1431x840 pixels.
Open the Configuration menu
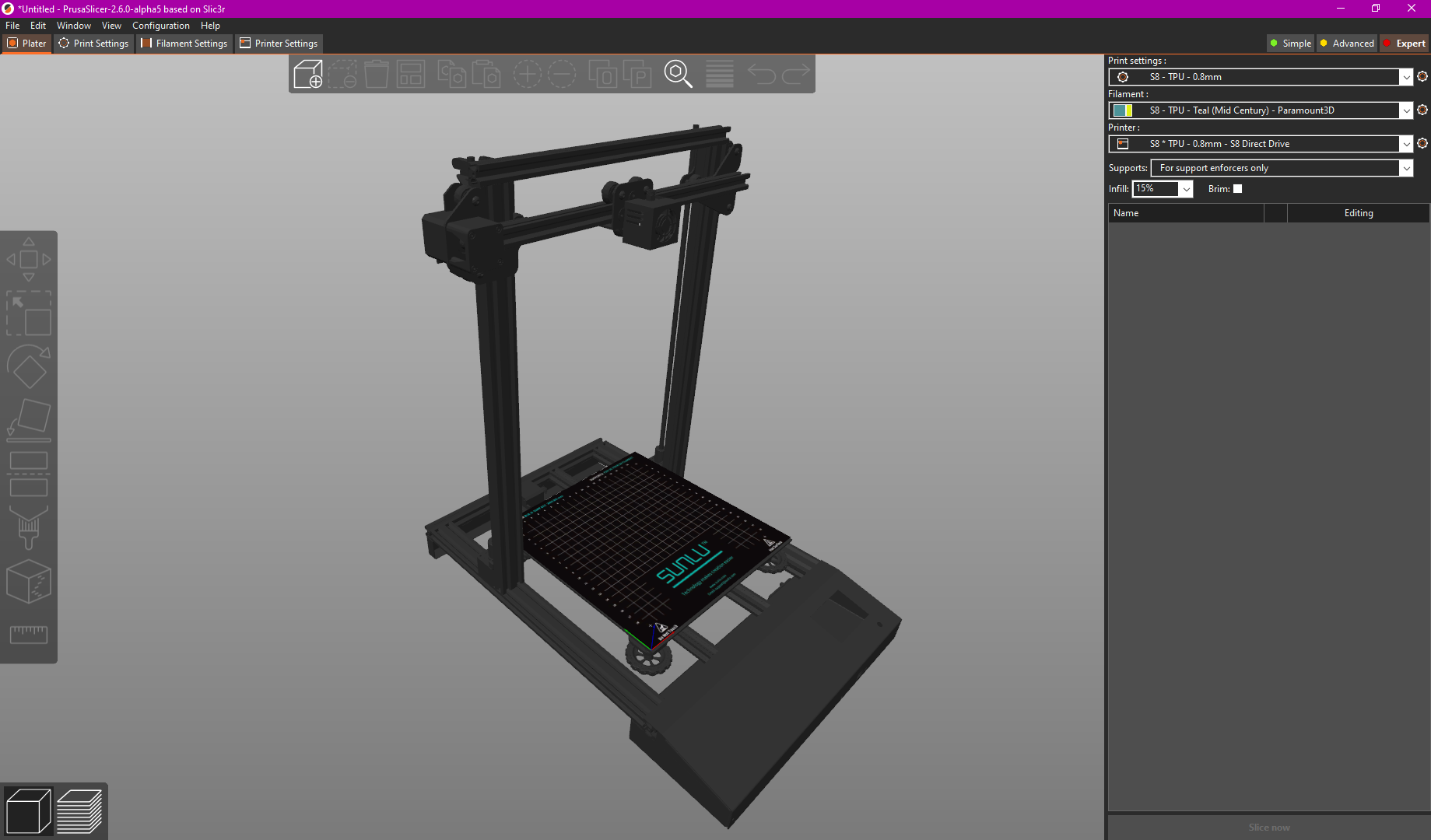160,25
